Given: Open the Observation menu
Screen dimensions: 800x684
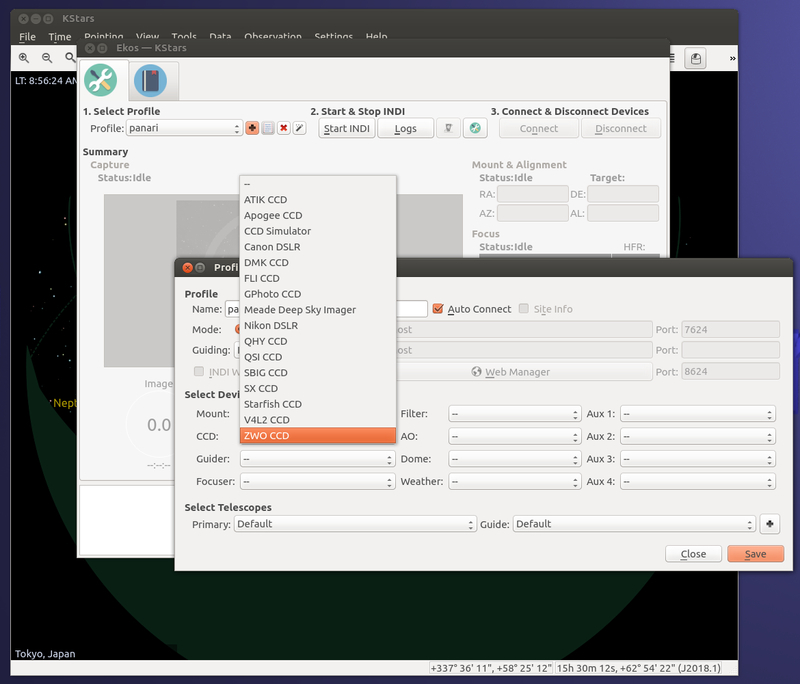Looking at the screenshot, I should (273, 36).
